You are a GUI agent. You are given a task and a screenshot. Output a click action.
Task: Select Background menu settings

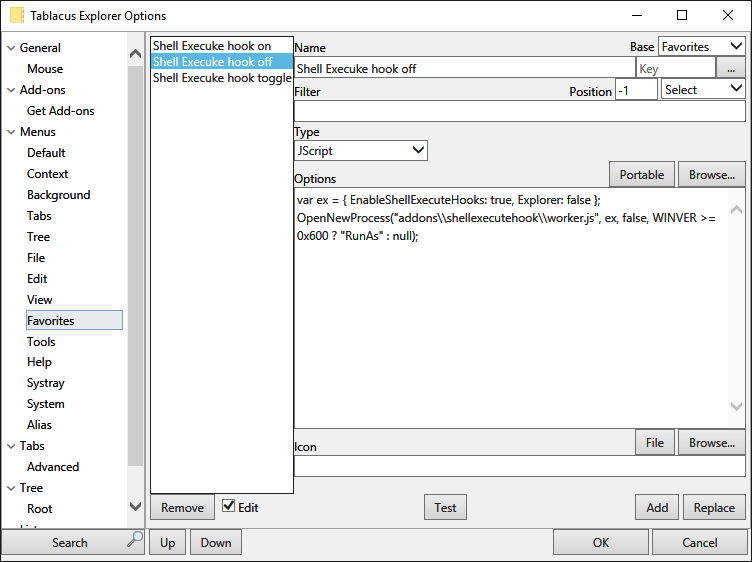(59, 195)
